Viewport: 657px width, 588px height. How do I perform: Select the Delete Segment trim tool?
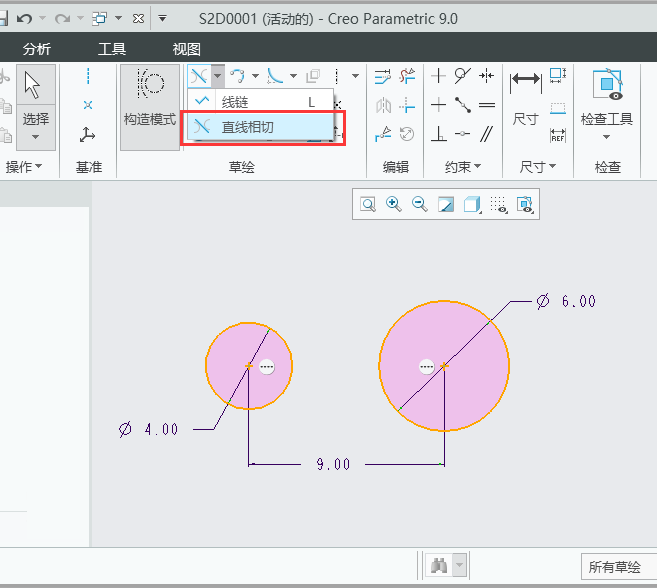point(407,76)
